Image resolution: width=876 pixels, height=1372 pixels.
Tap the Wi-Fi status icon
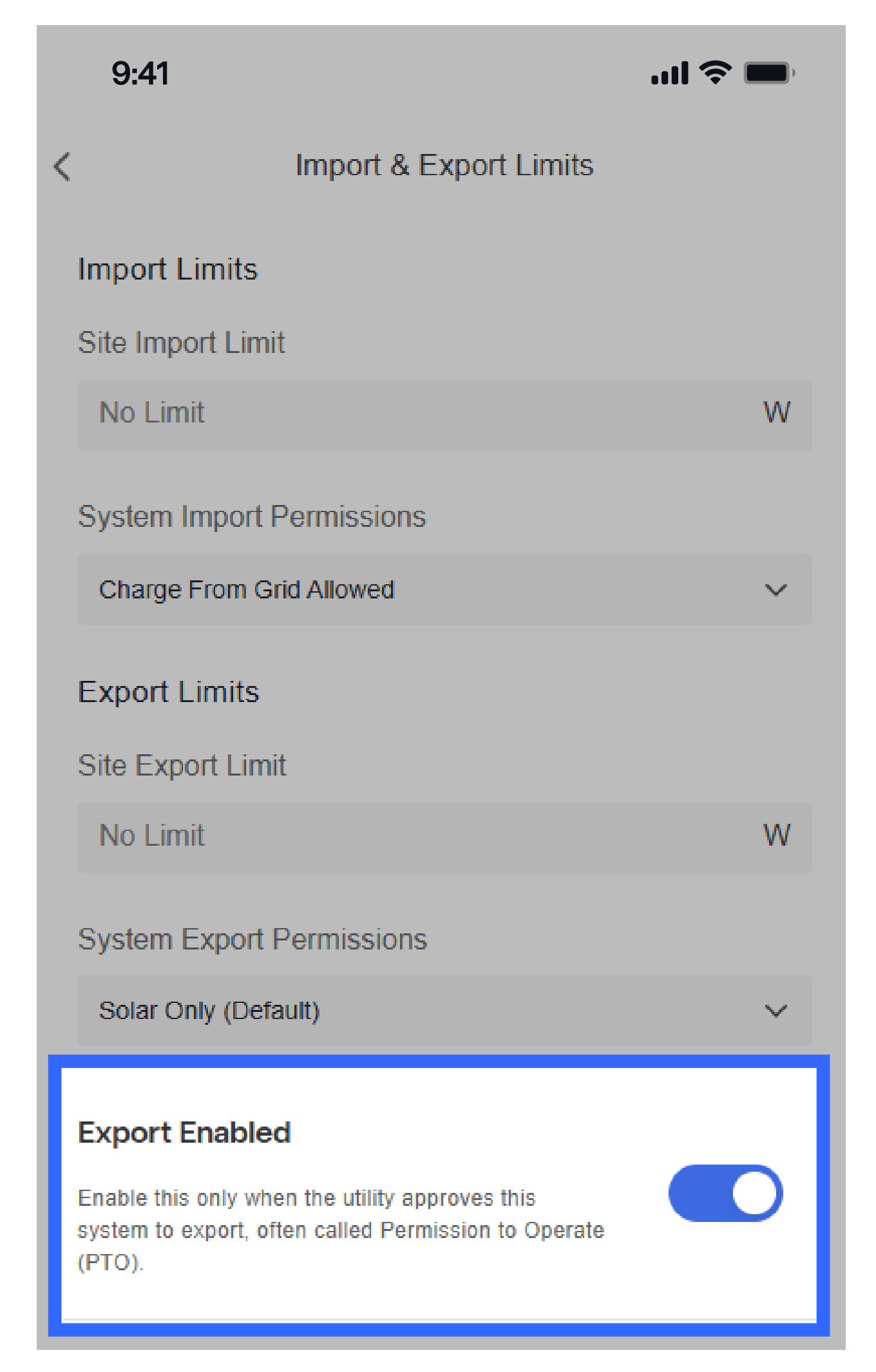(715, 72)
